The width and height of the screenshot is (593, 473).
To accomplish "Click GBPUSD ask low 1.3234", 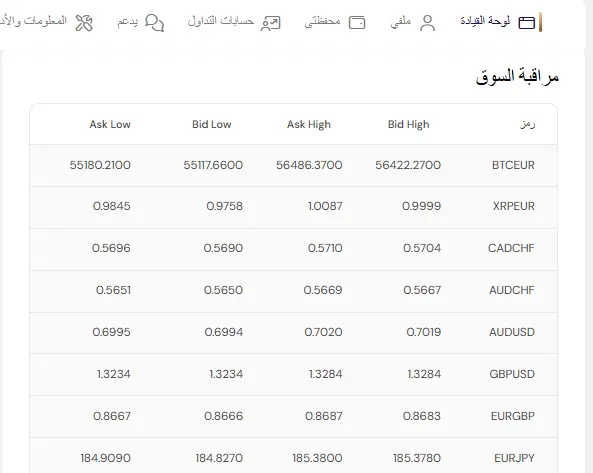I will (x=113, y=374).
